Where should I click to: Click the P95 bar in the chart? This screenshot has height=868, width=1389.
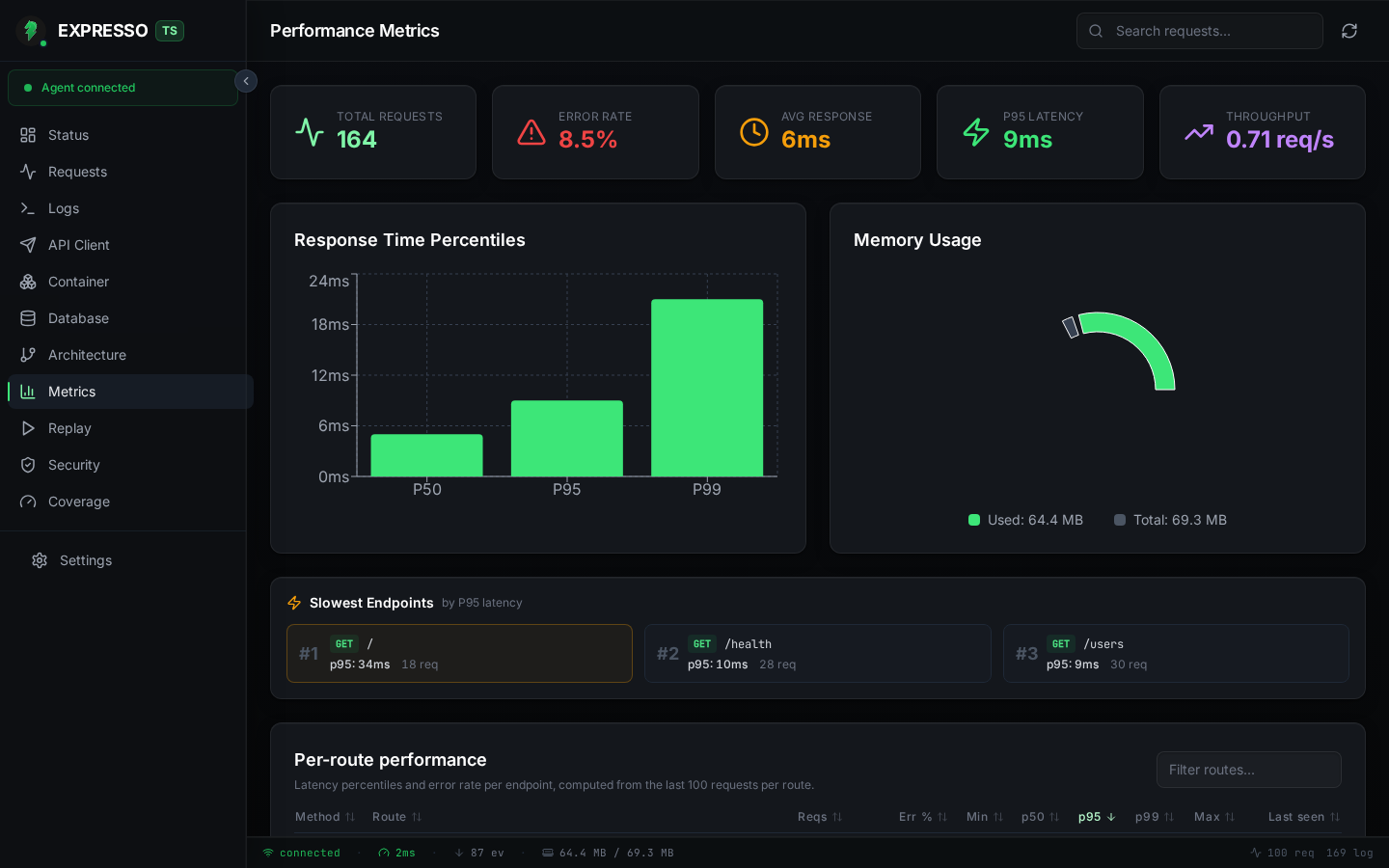tap(567, 438)
